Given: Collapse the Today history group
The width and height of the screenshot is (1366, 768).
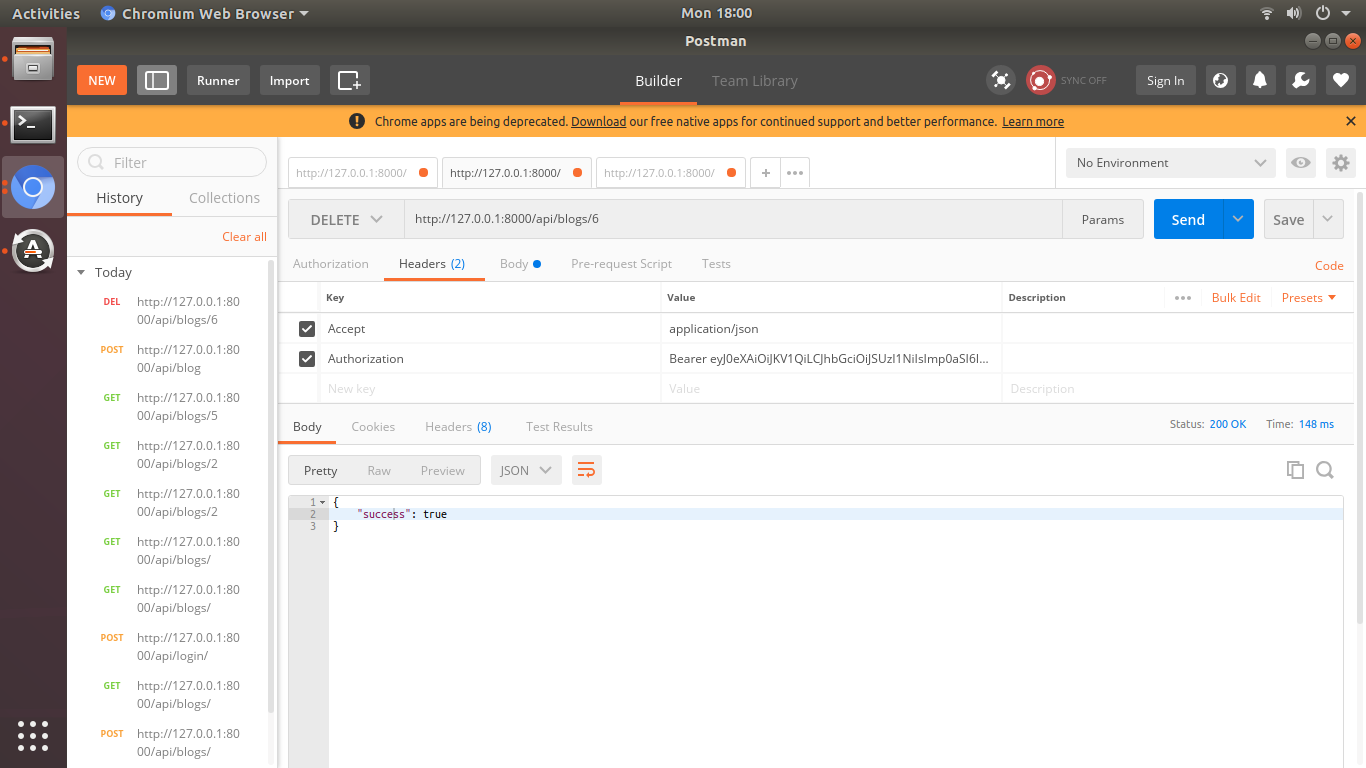Looking at the screenshot, I should tap(81, 273).
